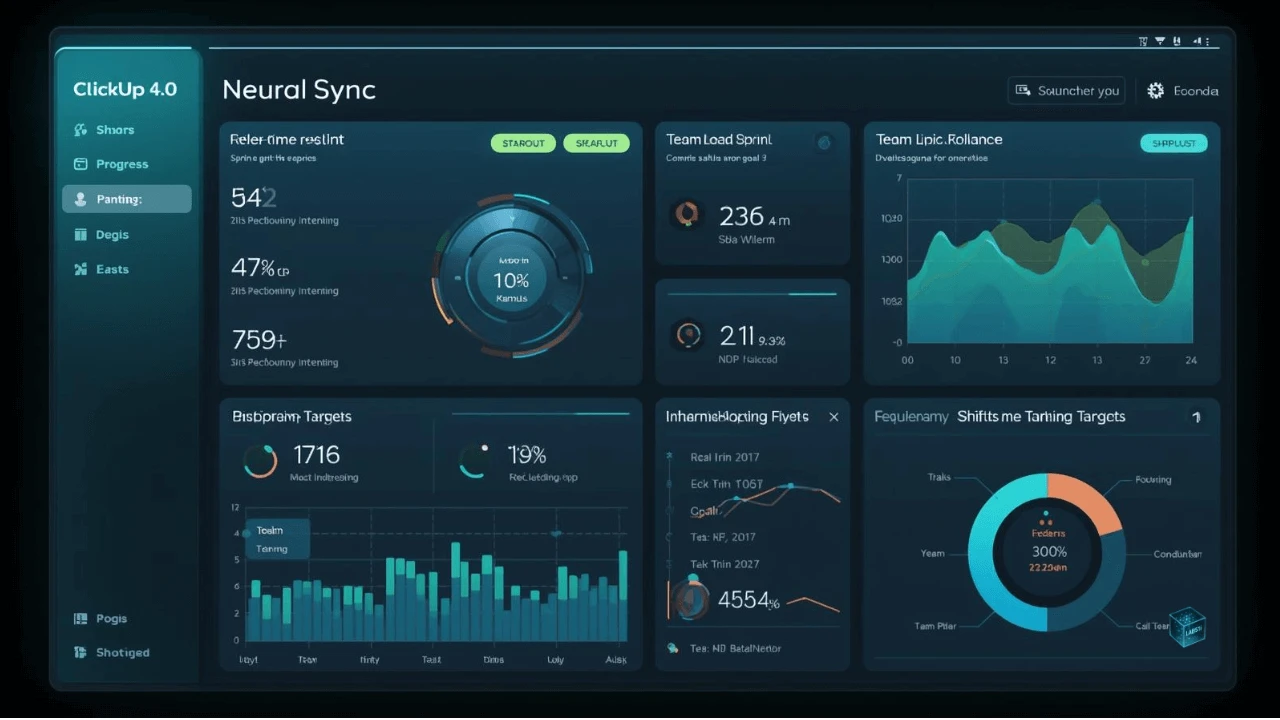Click the Sounncher you search field
Screen dimensions: 1280x720
click(x=1066, y=91)
